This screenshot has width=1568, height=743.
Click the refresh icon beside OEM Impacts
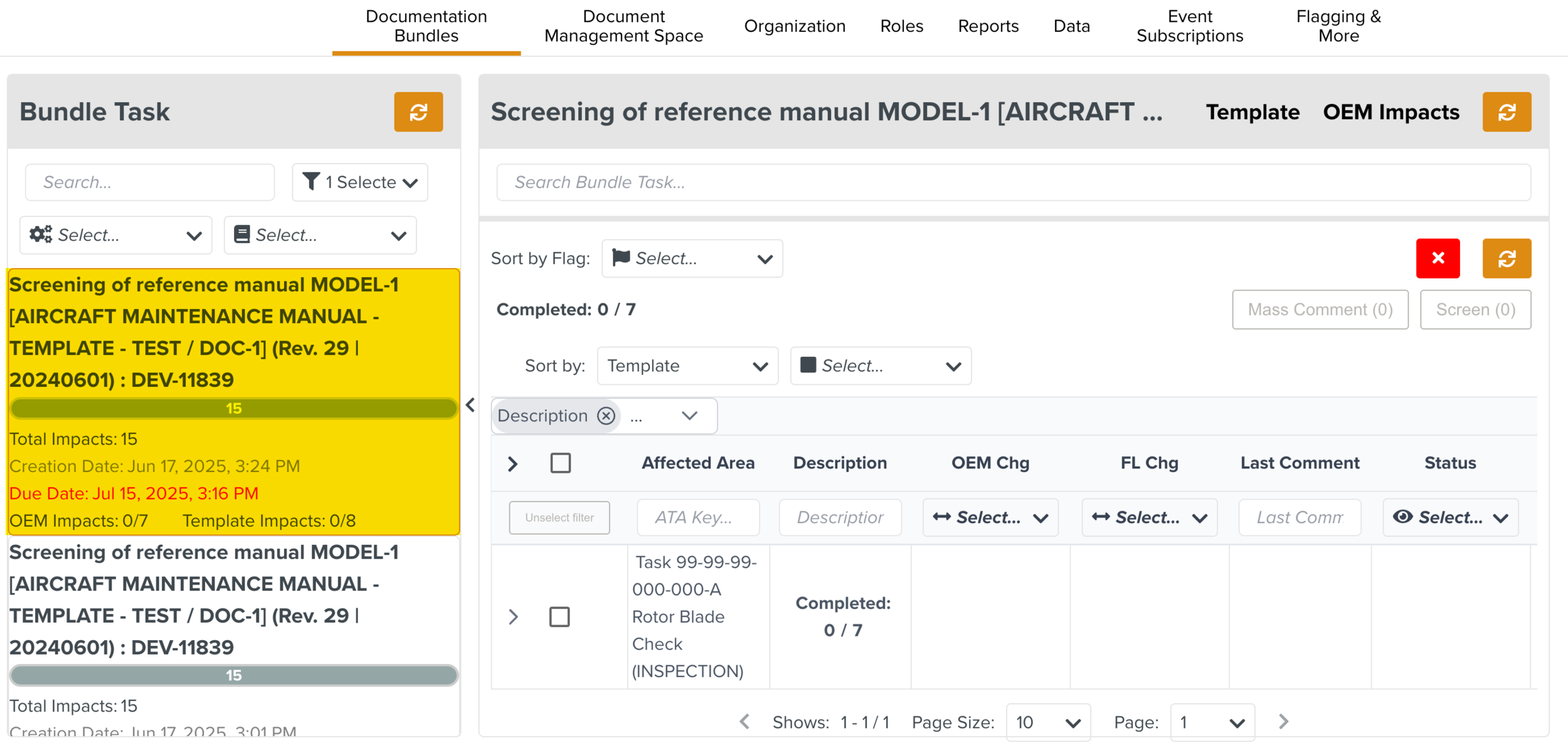(1506, 112)
